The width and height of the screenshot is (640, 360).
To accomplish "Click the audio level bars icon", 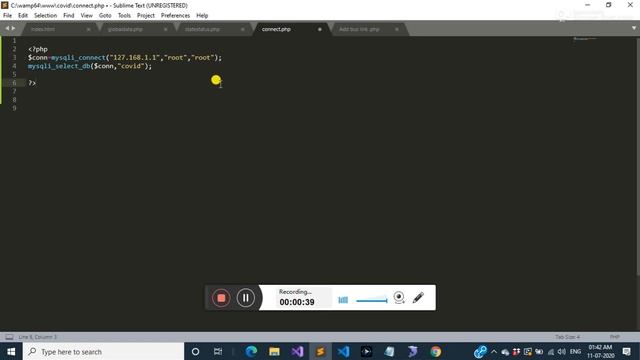I will [343, 300].
